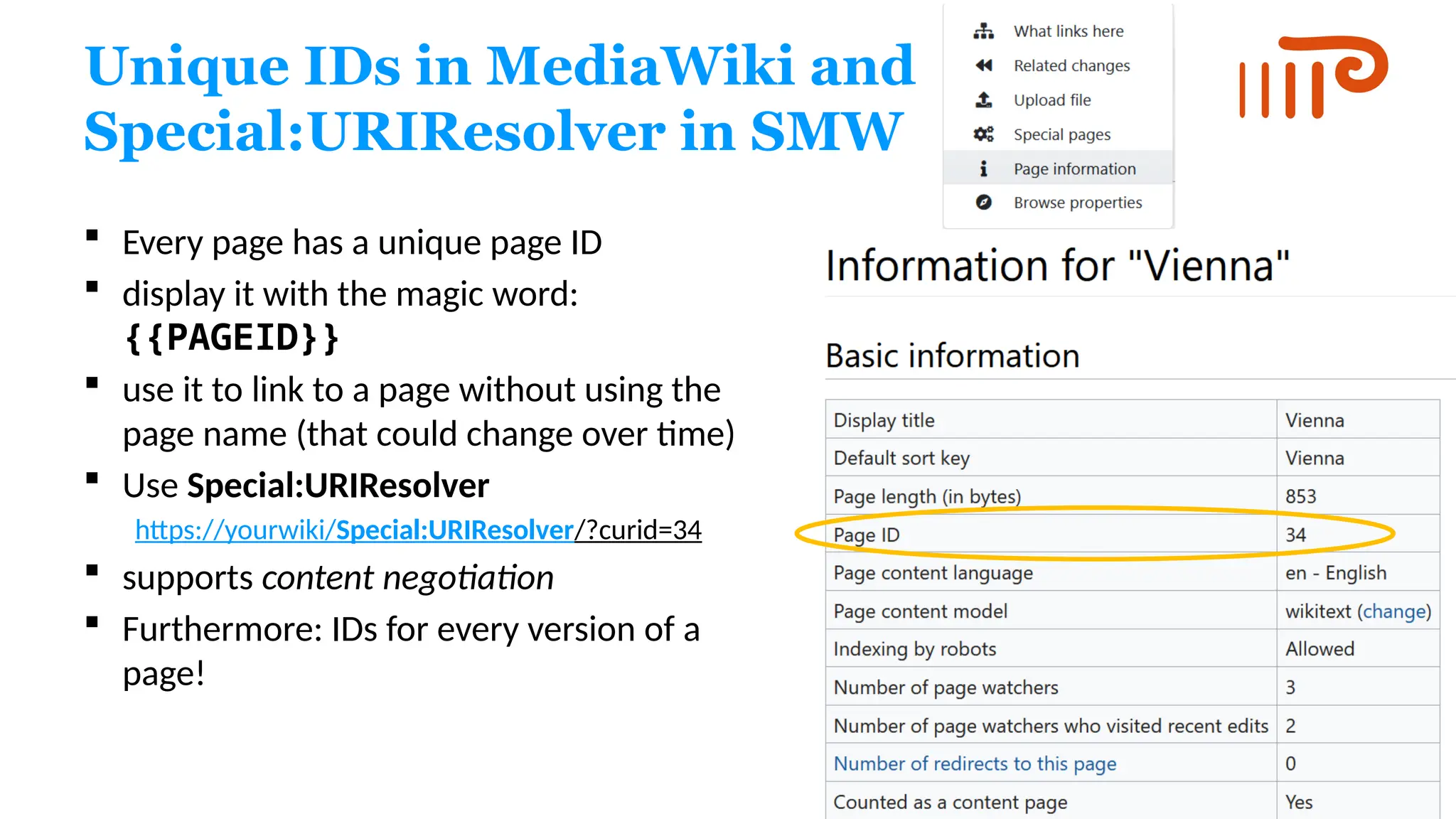Image resolution: width=1456 pixels, height=819 pixels.
Task: Click 'Every page has a unique page ID'
Action: pos(362,243)
